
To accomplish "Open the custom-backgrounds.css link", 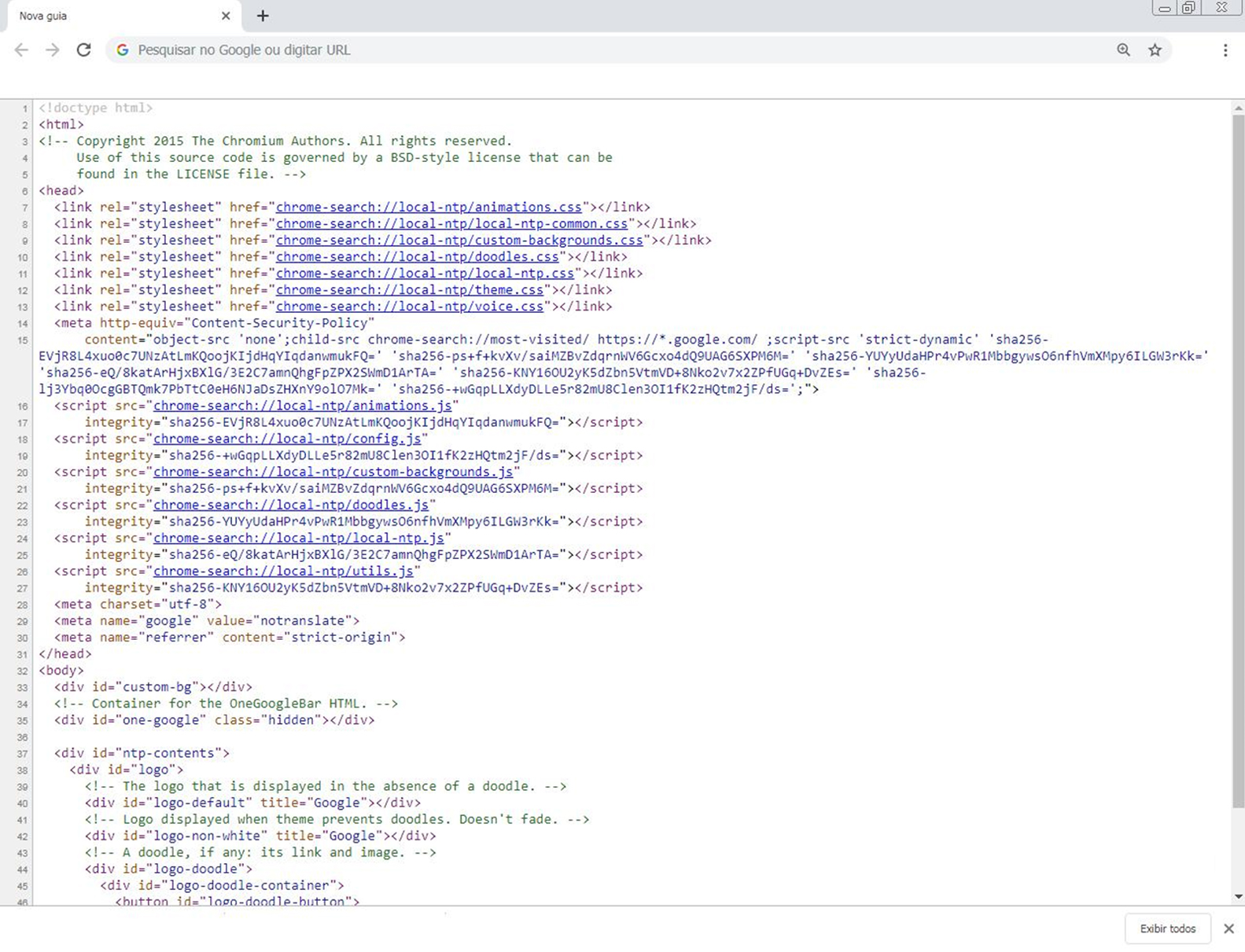I will click(459, 241).
